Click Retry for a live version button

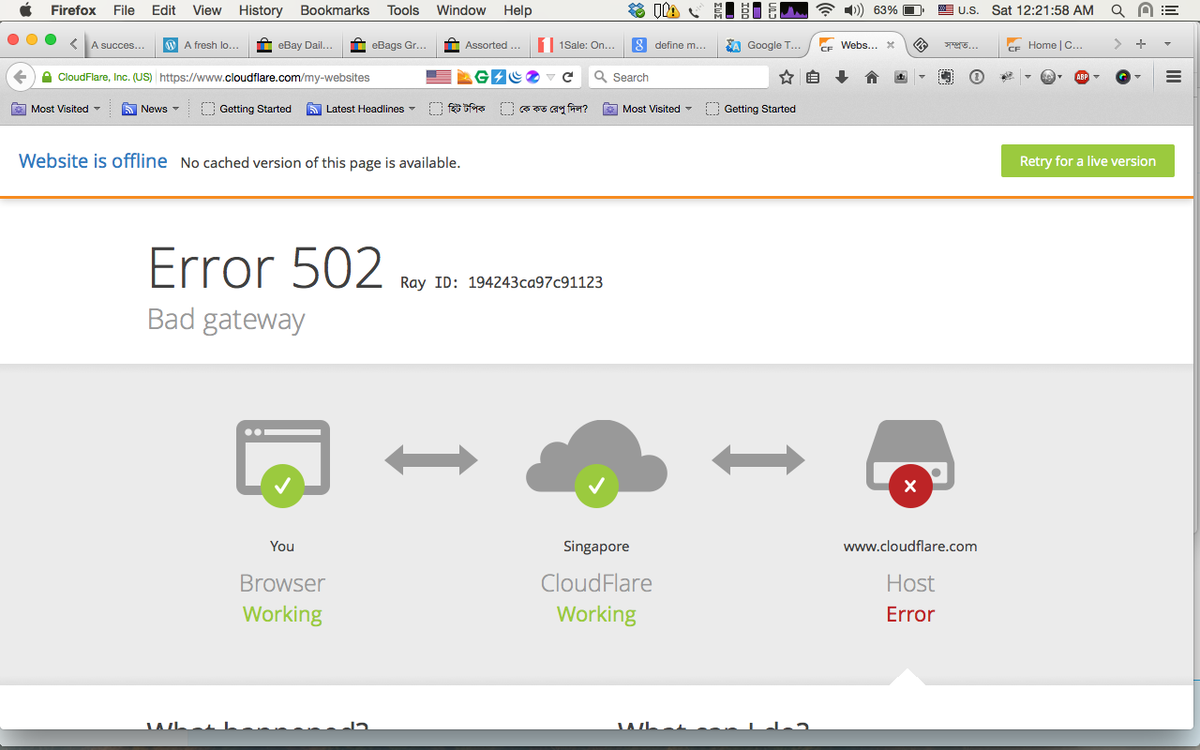[1087, 161]
